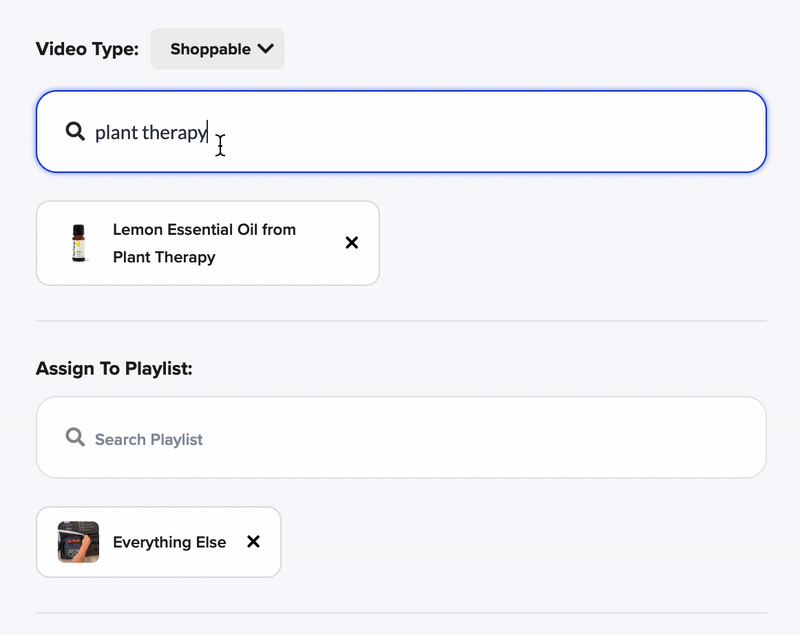Click the magnifier icon in product search

(x=74, y=131)
